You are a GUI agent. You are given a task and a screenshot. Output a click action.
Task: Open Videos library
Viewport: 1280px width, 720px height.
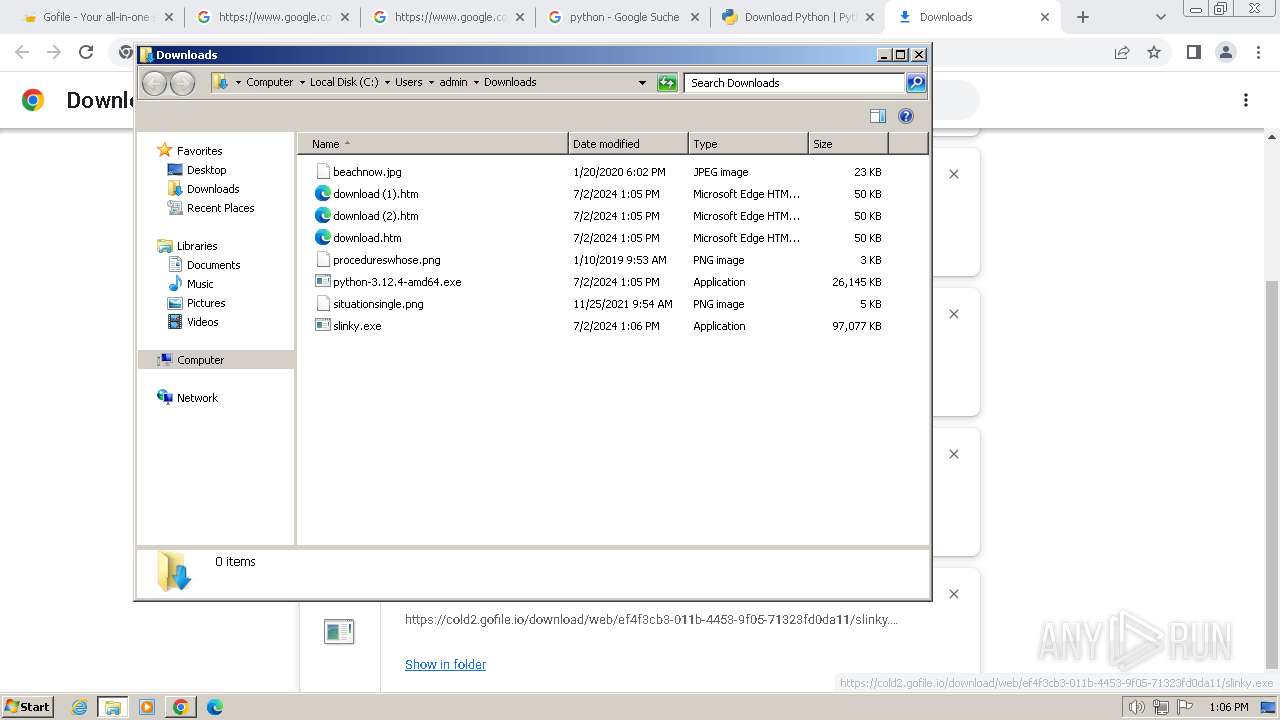[202, 322]
